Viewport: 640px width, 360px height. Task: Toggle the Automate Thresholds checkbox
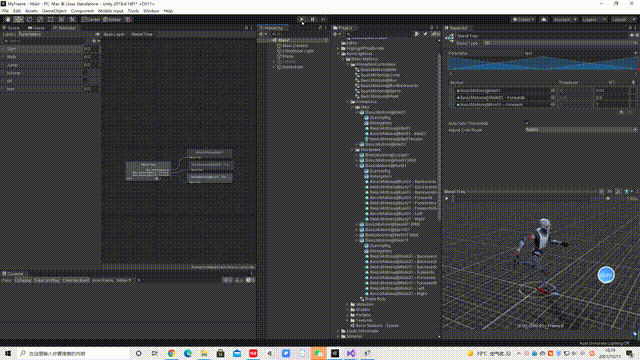(x=527, y=123)
